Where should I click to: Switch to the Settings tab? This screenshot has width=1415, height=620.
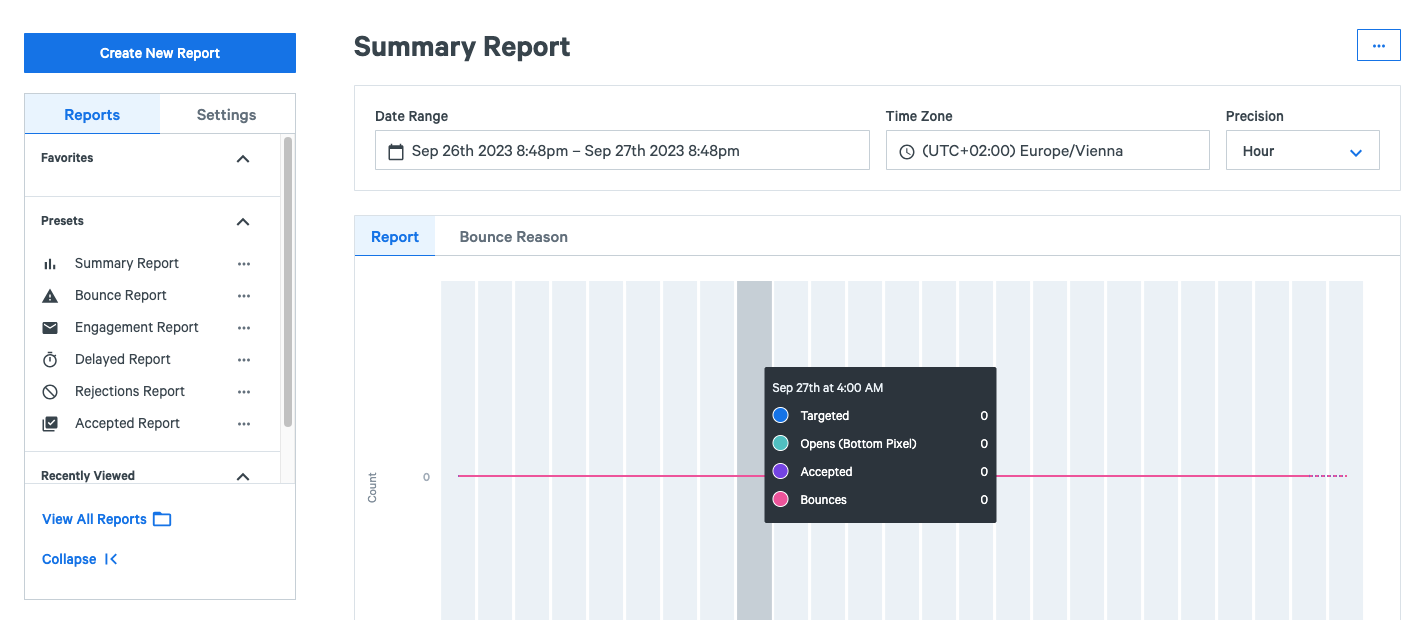[226, 115]
